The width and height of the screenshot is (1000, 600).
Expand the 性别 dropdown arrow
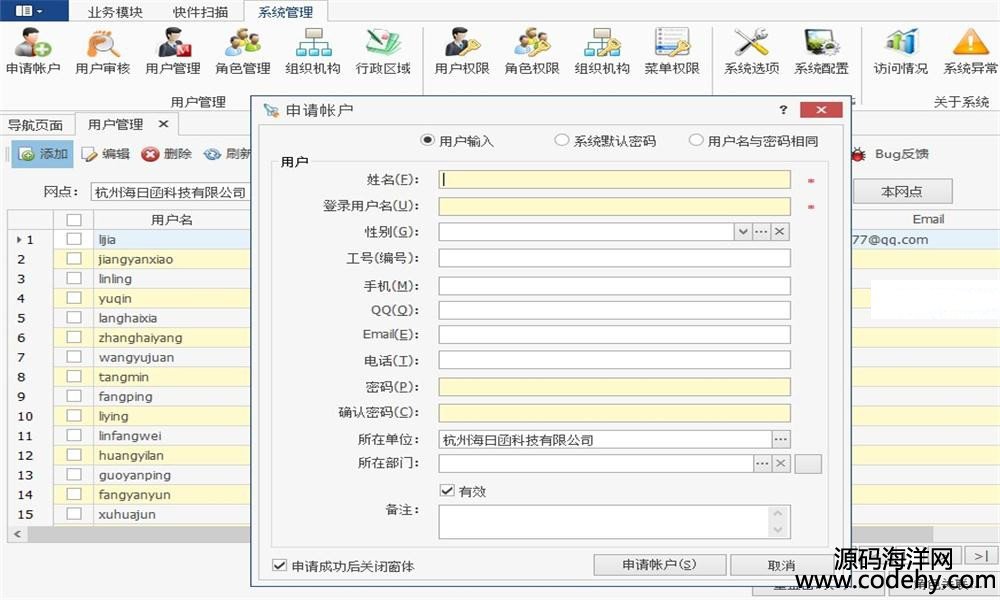742,232
